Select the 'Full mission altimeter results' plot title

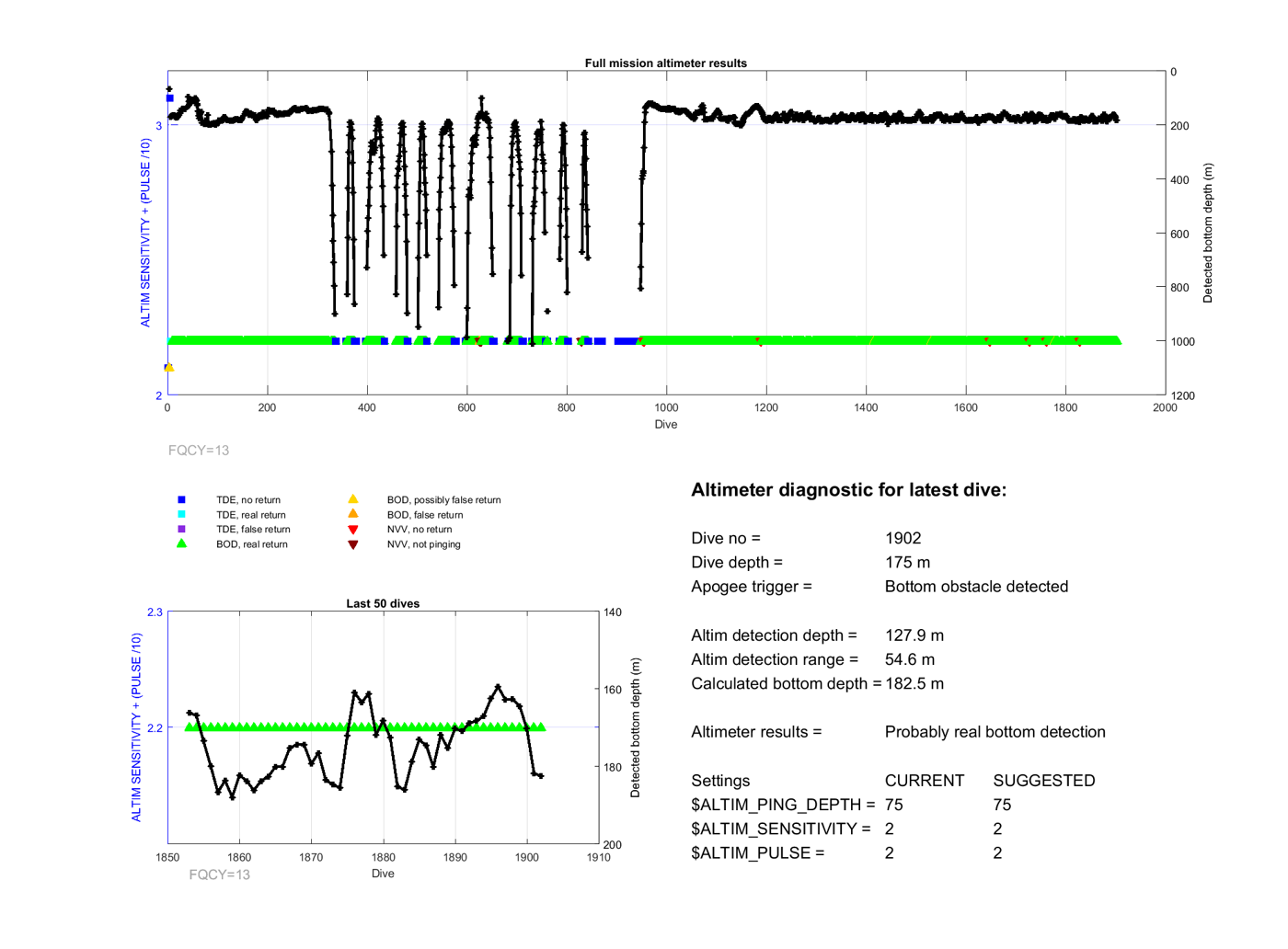click(x=666, y=63)
